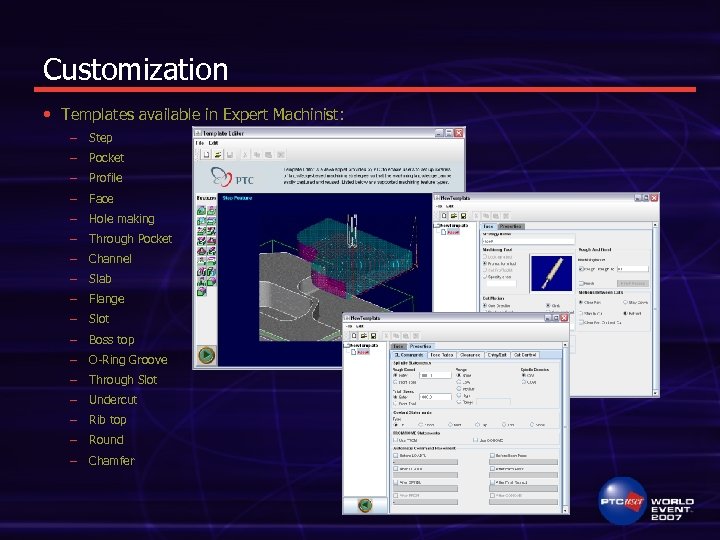Click Open folder icon in upper NewTemplate window
Viewport: 720px width, 540px height.
click(454, 215)
